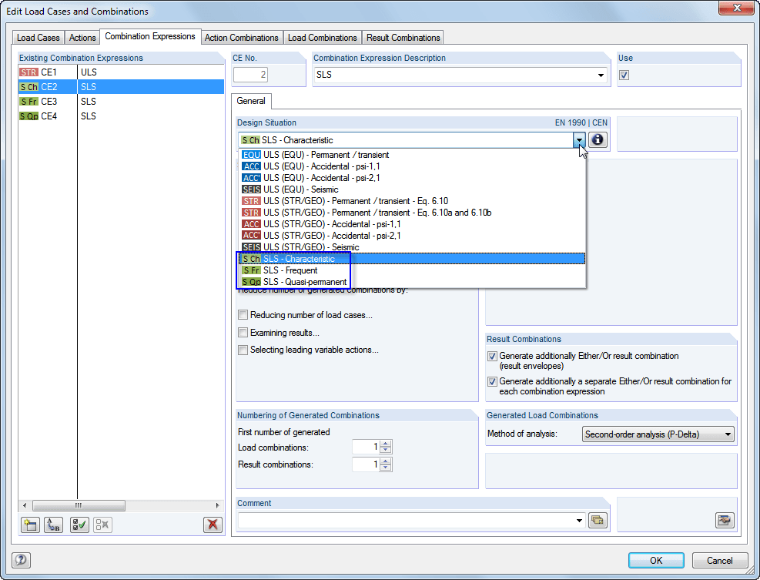760x580 pixels.
Task: Click the copy combination expression icon
Action: tap(54, 525)
